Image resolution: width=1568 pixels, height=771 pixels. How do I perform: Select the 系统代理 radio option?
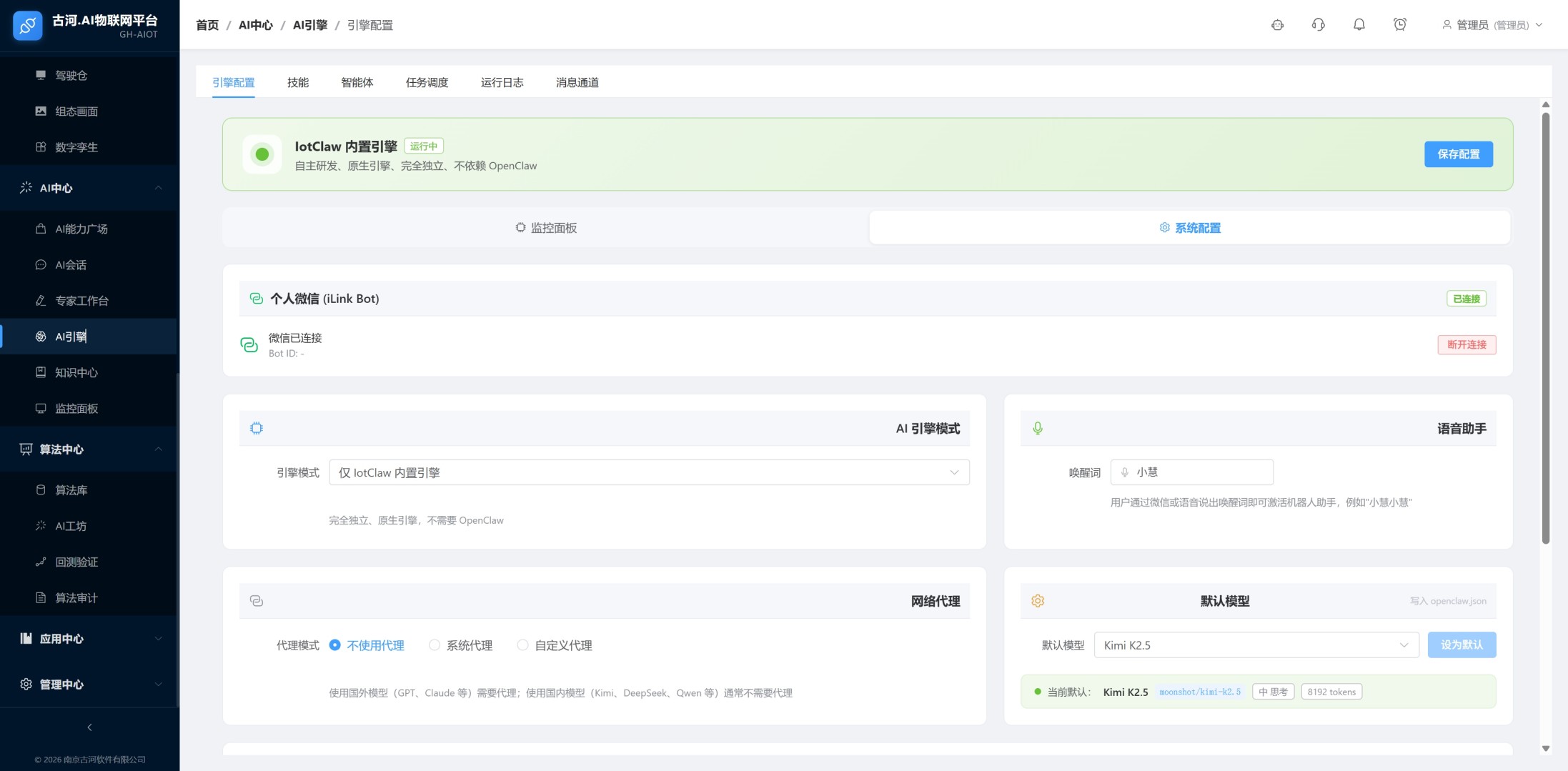point(435,645)
